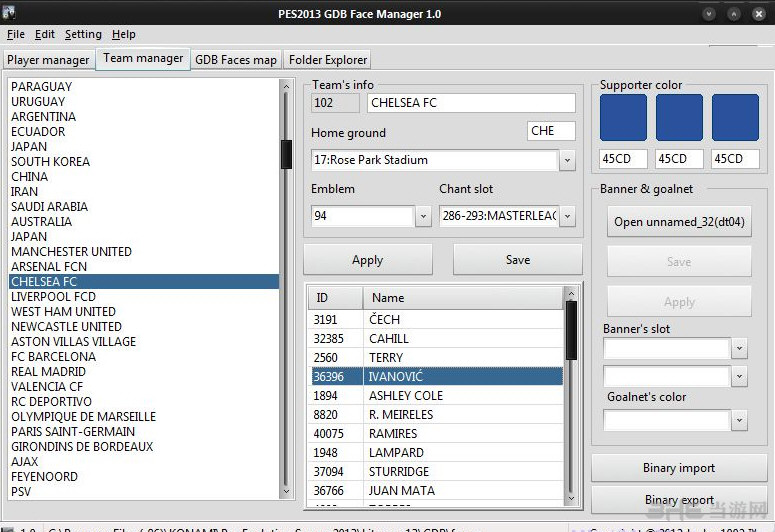775x532 pixels.
Task: Click the first supporter color swatch
Action: (x=623, y=118)
